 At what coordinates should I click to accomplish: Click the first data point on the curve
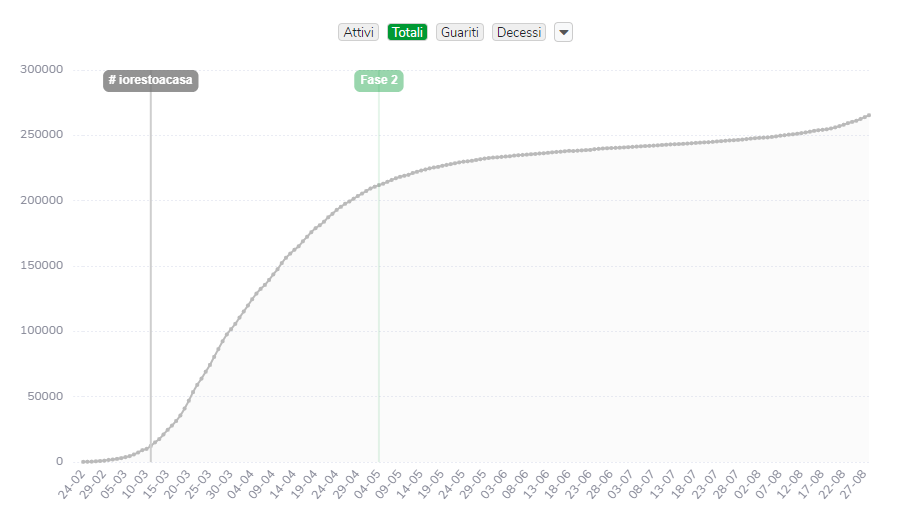83,461
